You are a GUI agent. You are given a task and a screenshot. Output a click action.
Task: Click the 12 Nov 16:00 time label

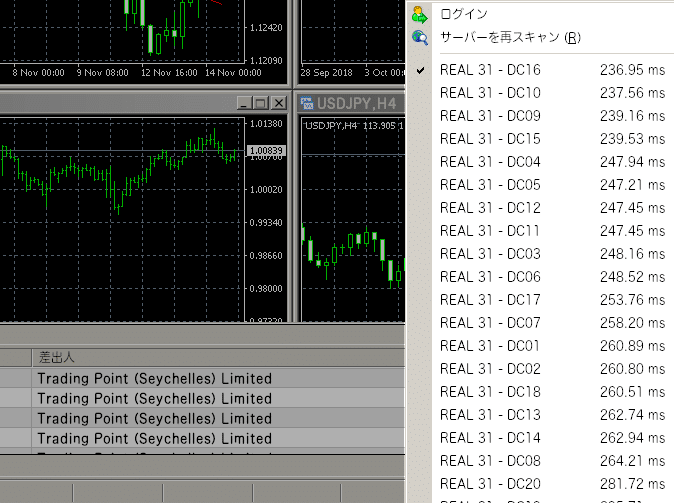[x=169, y=73]
